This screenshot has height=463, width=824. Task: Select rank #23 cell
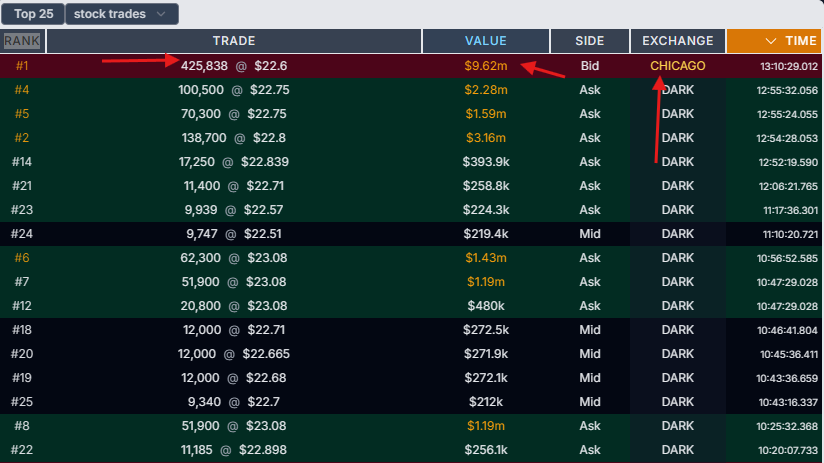coord(22,210)
